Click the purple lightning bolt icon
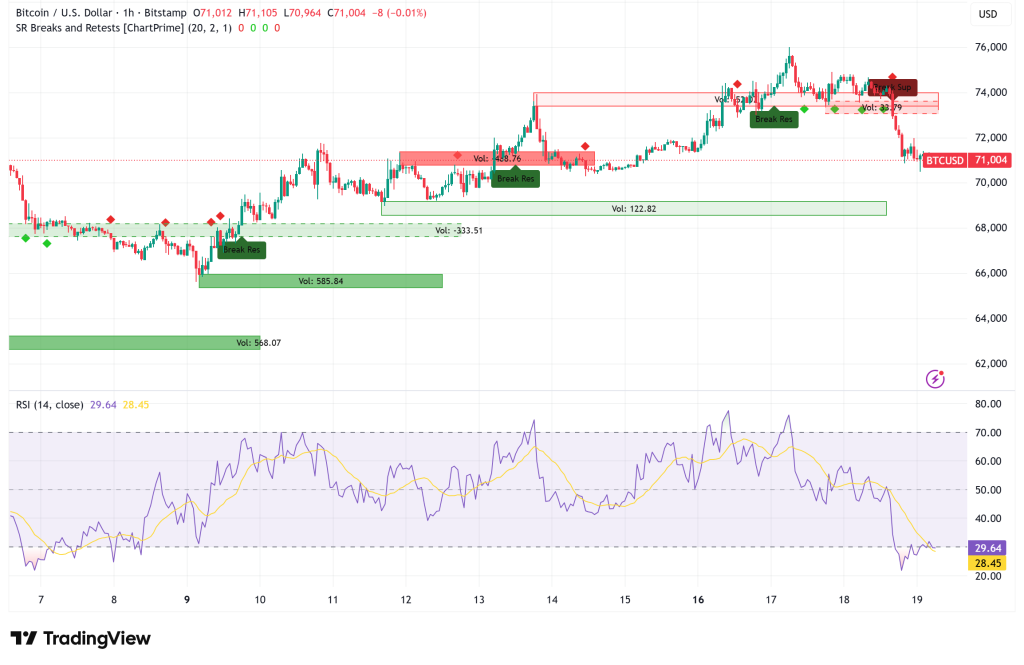Viewport: 1024px width, 665px height. (935, 378)
